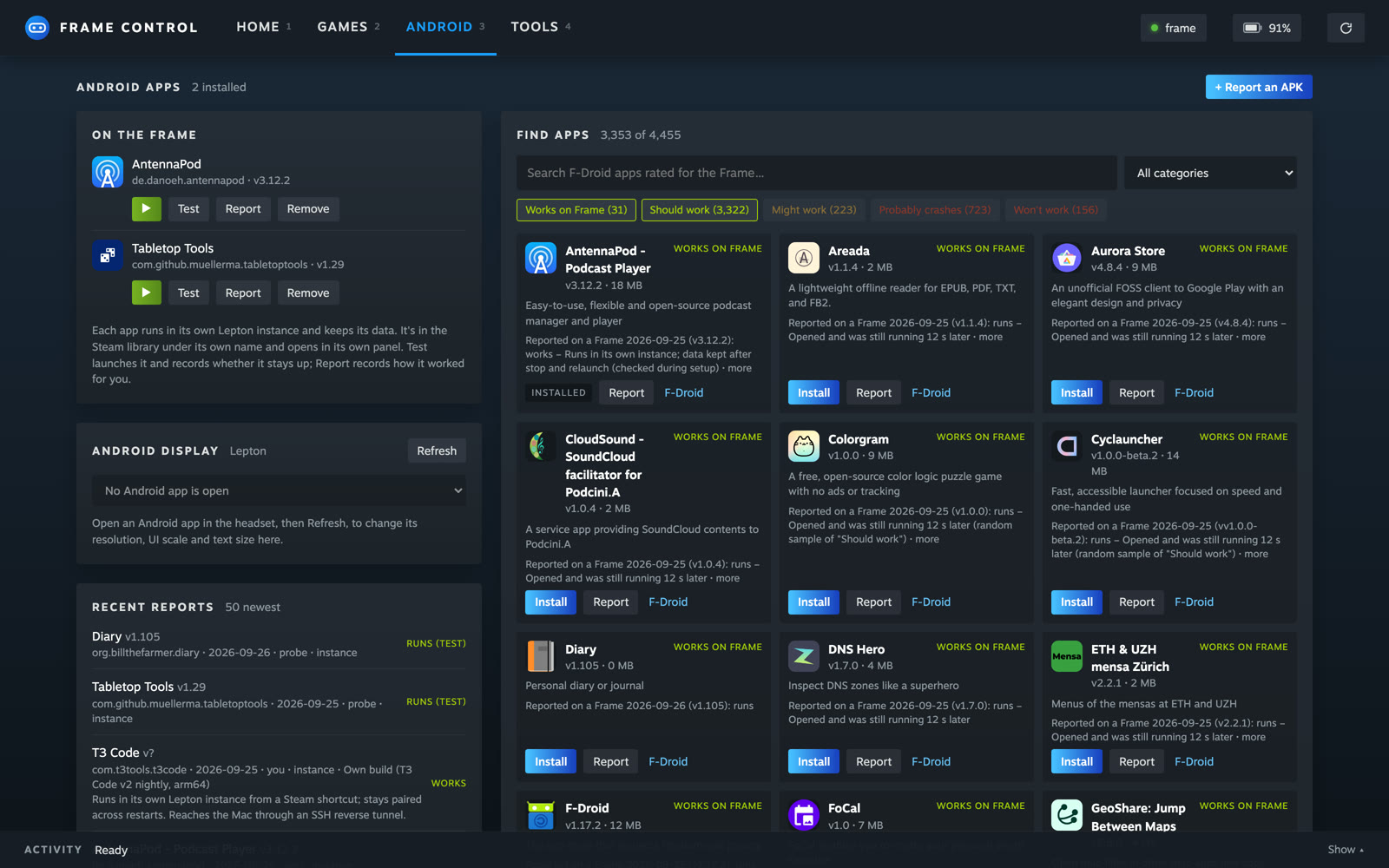This screenshot has height=868, width=1389.
Task: Toggle the Won't work (156) filter
Action: 1056,210
